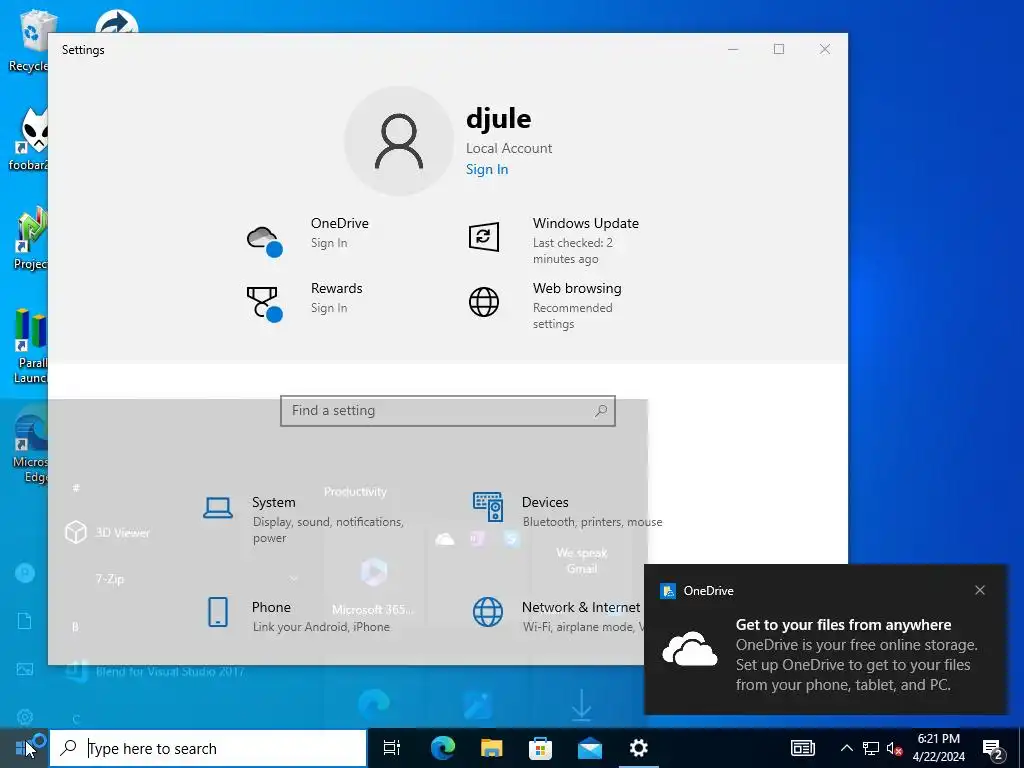Viewport: 1024px width, 768px height.
Task: Open the Action Center notifications icon
Action: coord(993,748)
